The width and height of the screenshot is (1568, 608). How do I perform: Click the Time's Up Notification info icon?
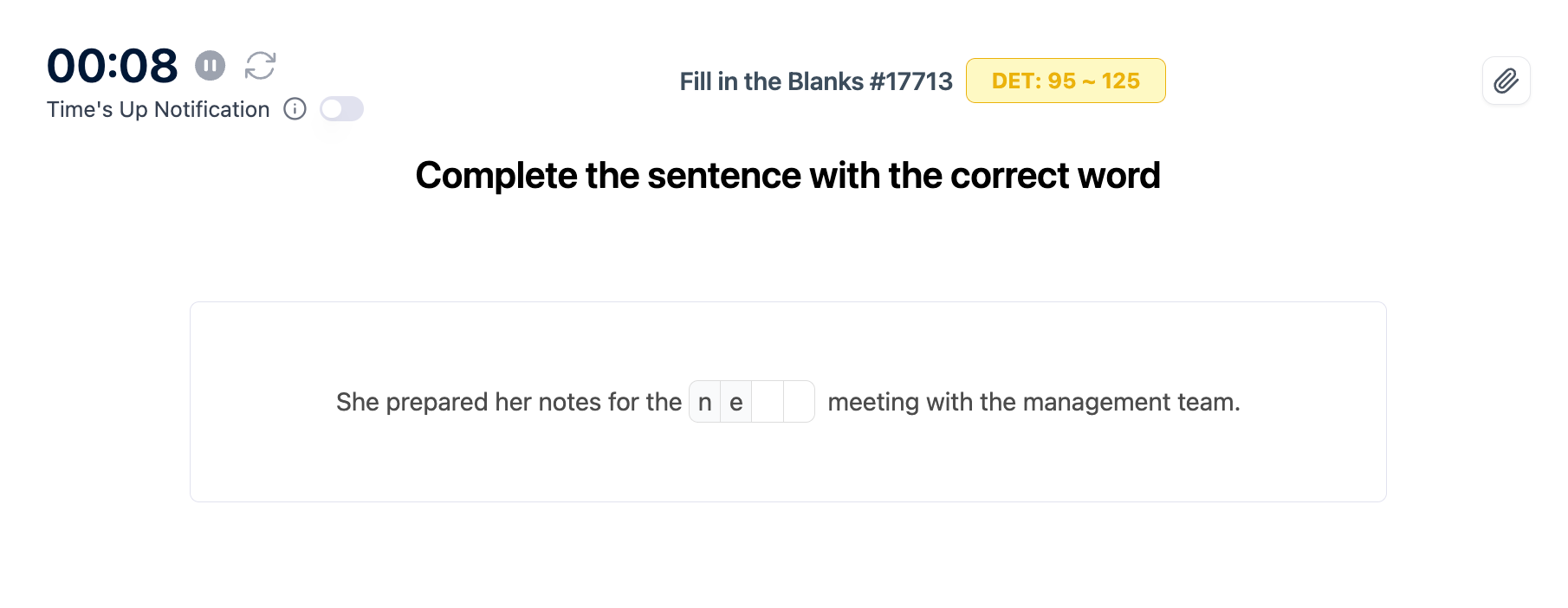point(295,109)
